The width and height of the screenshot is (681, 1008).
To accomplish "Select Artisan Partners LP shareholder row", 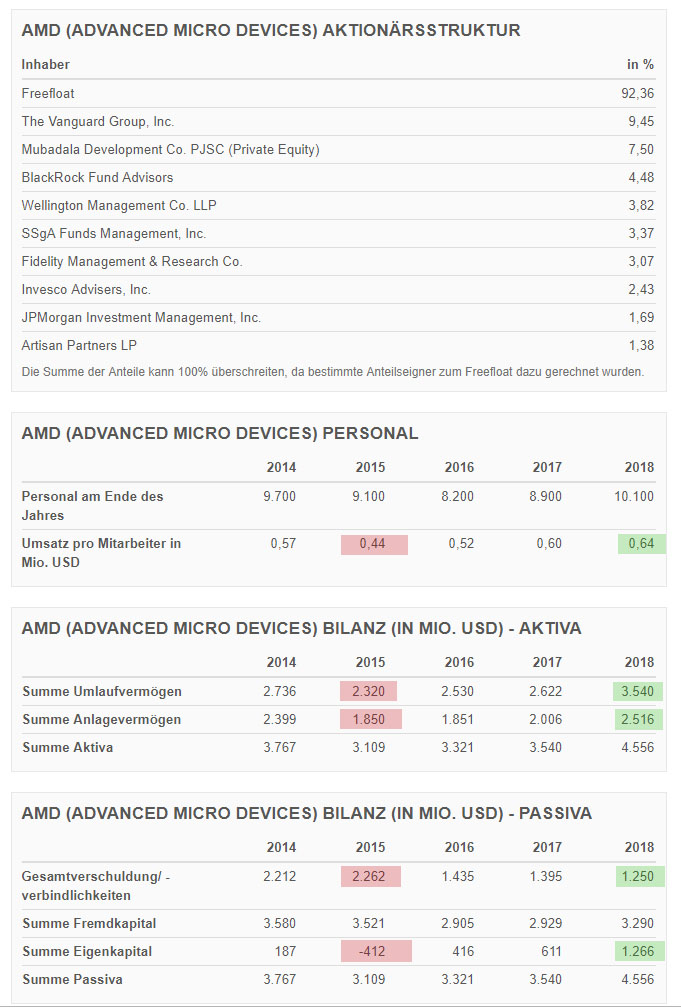I will tap(79, 345).
